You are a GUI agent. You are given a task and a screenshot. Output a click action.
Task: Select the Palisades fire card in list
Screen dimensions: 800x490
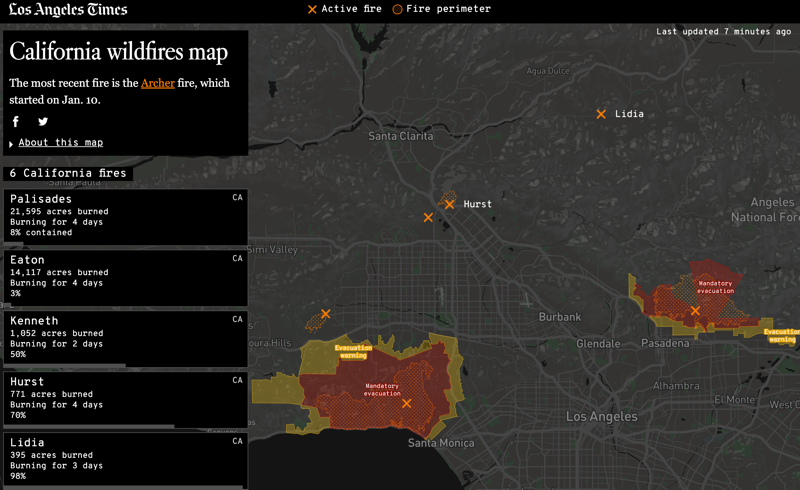125,216
